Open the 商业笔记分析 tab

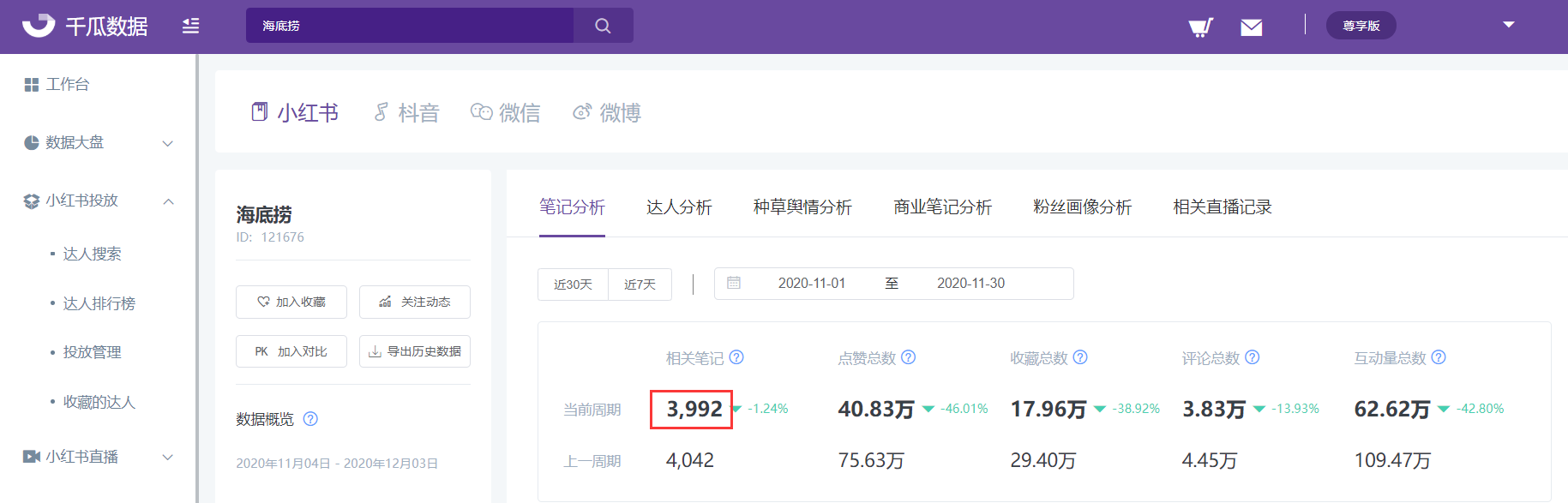pyautogui.click(x=942, y=207)
